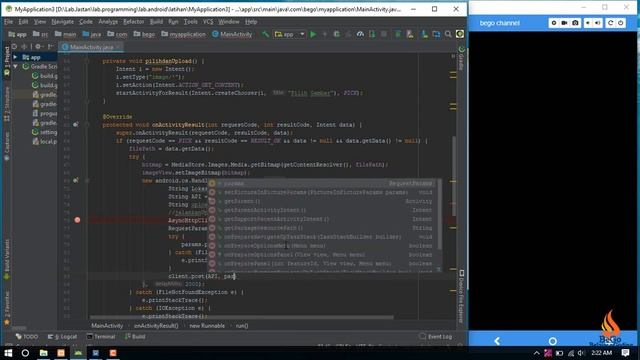Open proguard file in Project tree

click(x=44, y=113)
